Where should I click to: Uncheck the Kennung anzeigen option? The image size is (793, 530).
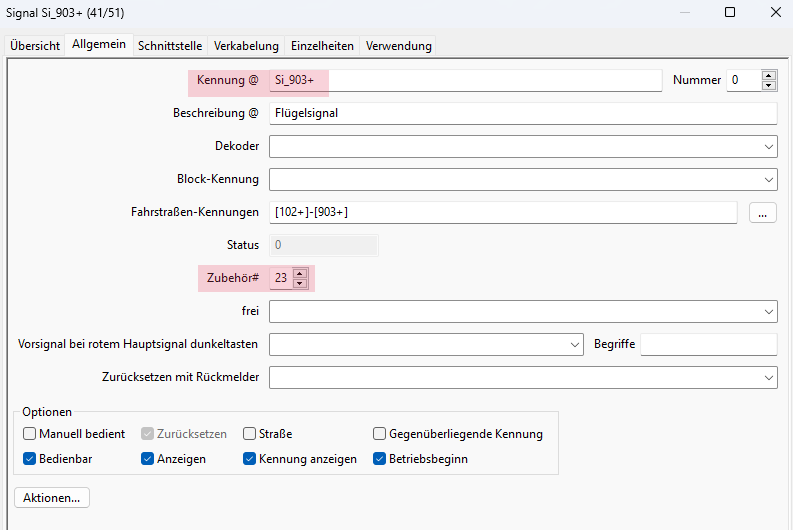pyautogui.click(x=250, y=459)
